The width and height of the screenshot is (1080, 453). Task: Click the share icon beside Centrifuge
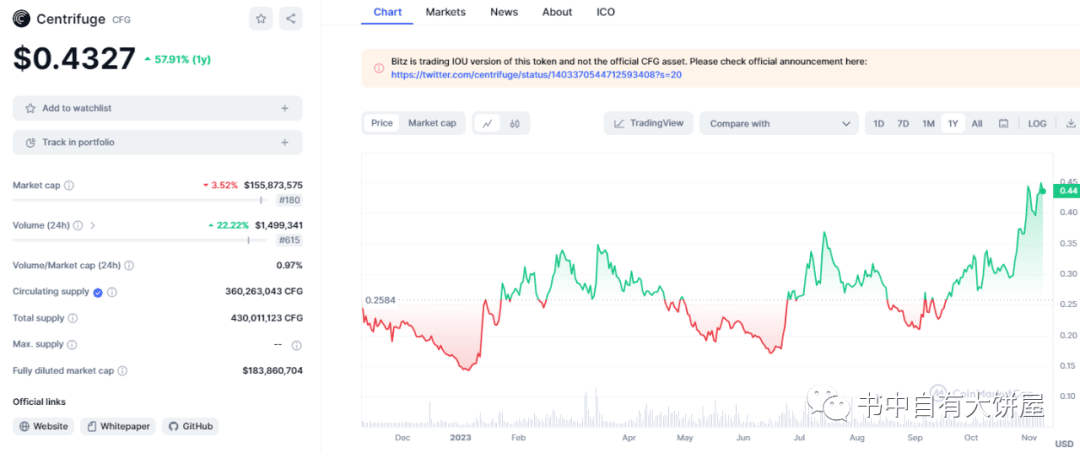click(x=290, y=18)
